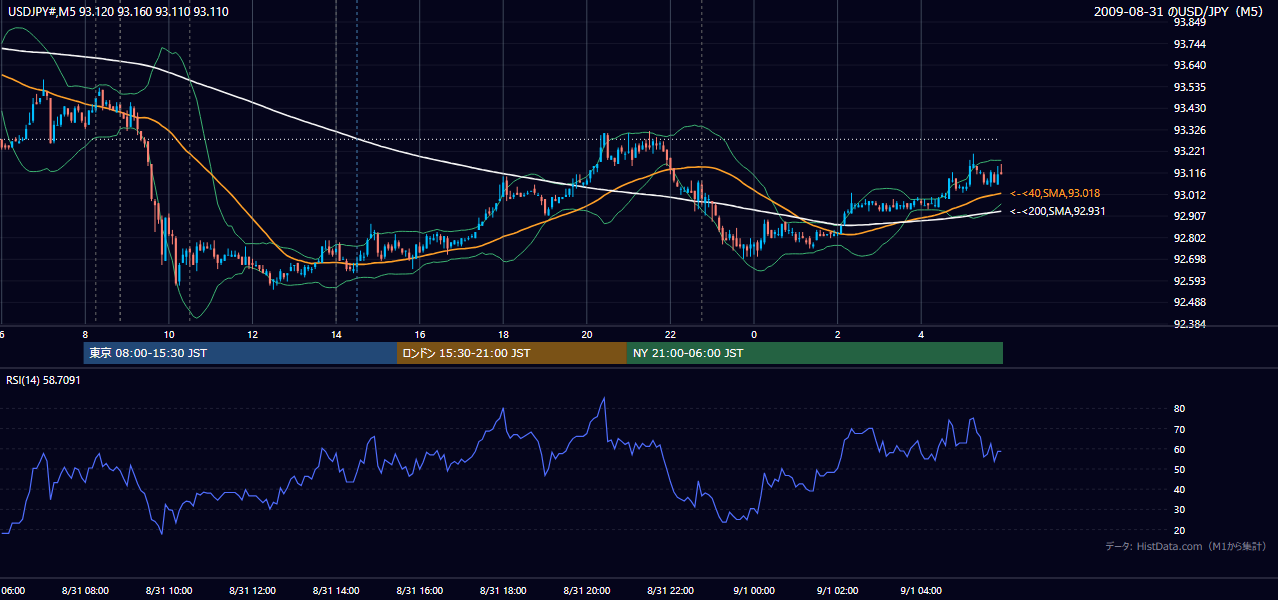Select the NY 21:00-06:00 JST session bar

tap(815, 353)
